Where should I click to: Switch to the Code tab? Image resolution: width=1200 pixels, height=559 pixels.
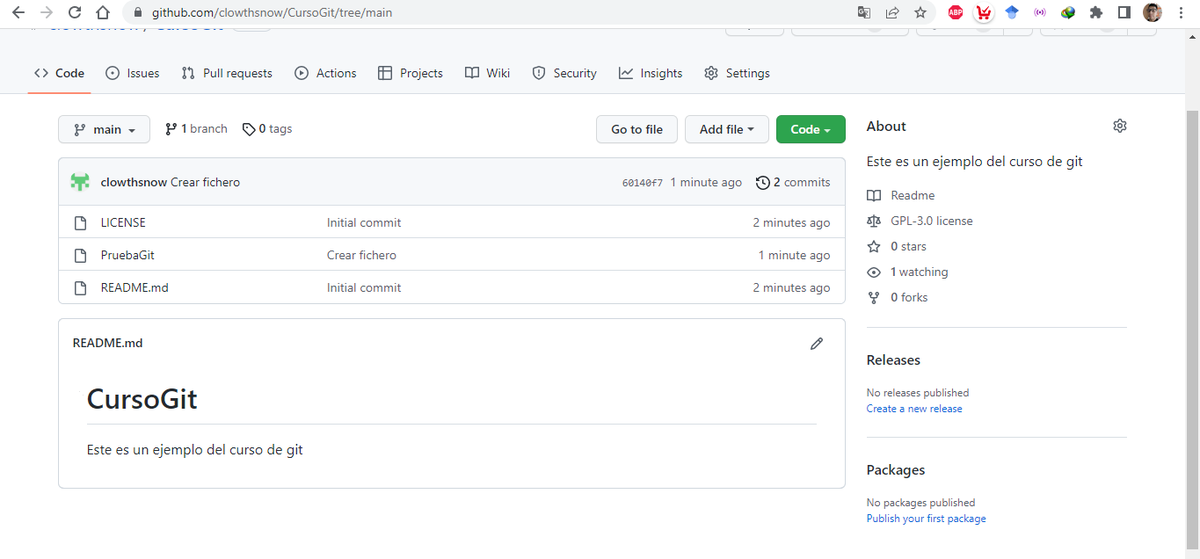coord(59,73)
